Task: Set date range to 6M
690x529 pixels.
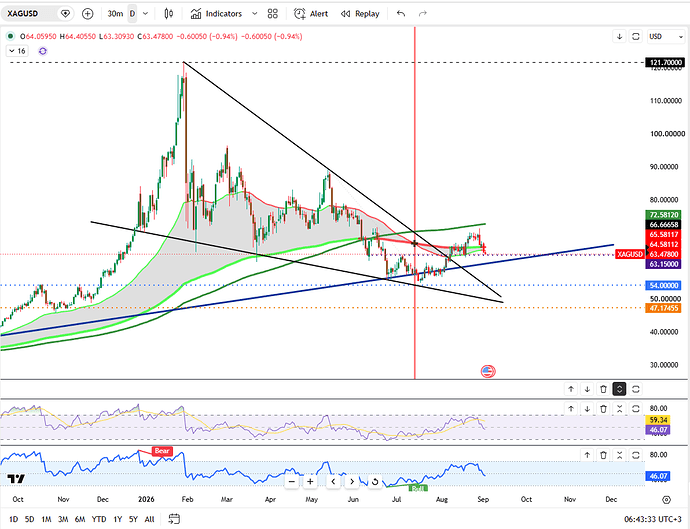Action: point(80,519)
